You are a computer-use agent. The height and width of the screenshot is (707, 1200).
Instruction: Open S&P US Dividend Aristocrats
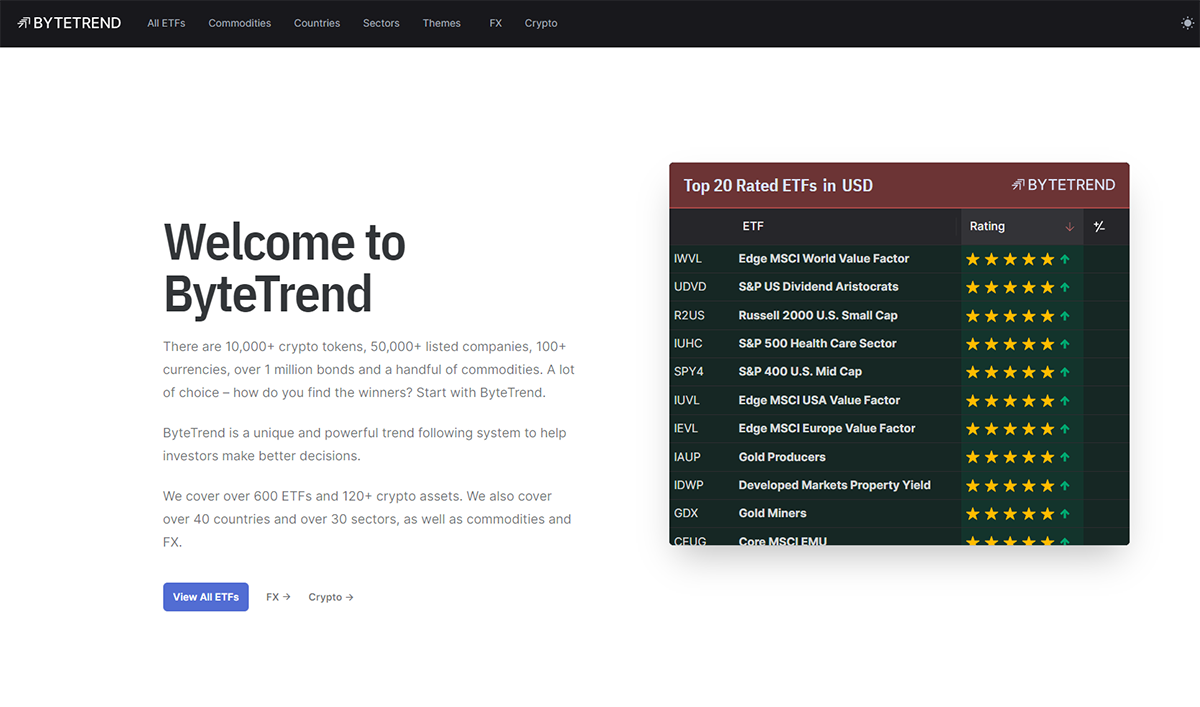click(819, 287)
